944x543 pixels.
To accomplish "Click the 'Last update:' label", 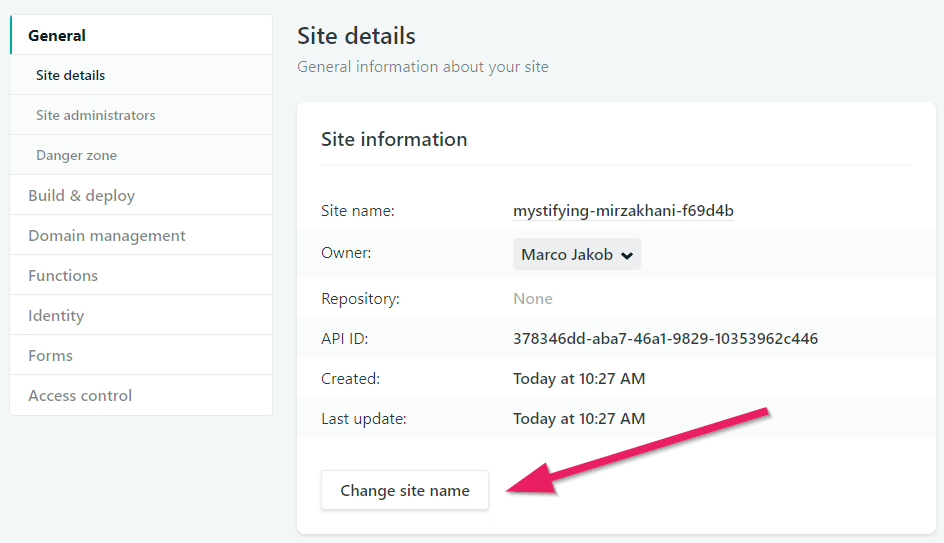I will (364, 418).
